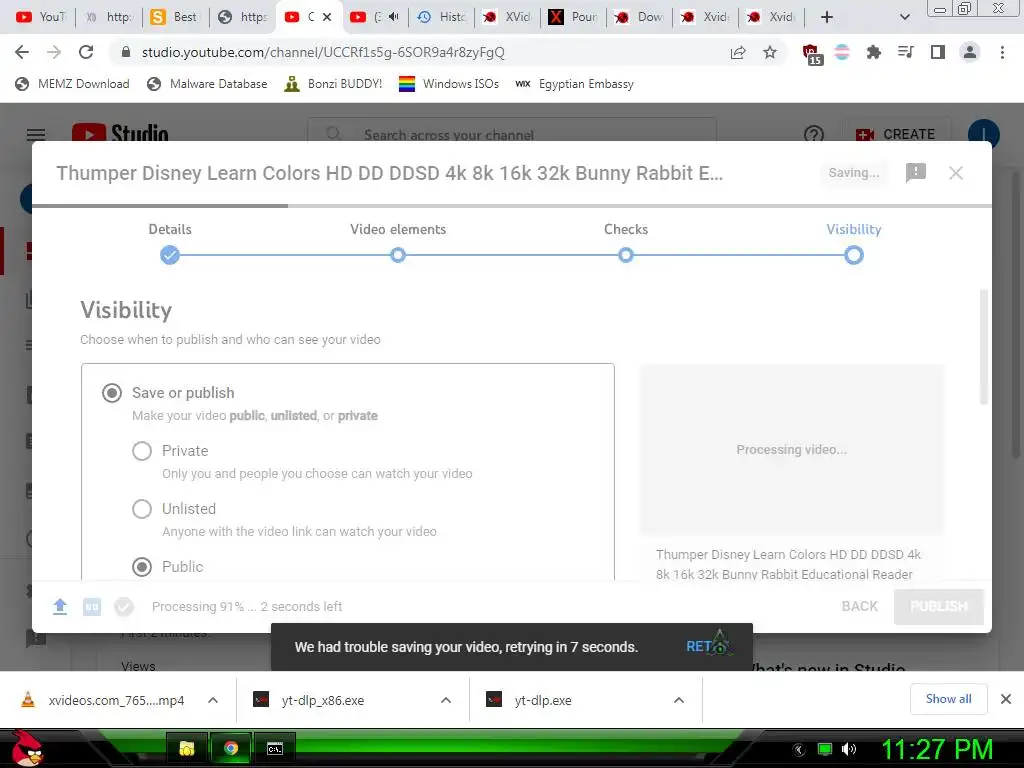The width and height of the screenshot is (1024, 768).
Task: Open the Bonzi BUDDY! bookmark
Action: (x=333, y=84)
